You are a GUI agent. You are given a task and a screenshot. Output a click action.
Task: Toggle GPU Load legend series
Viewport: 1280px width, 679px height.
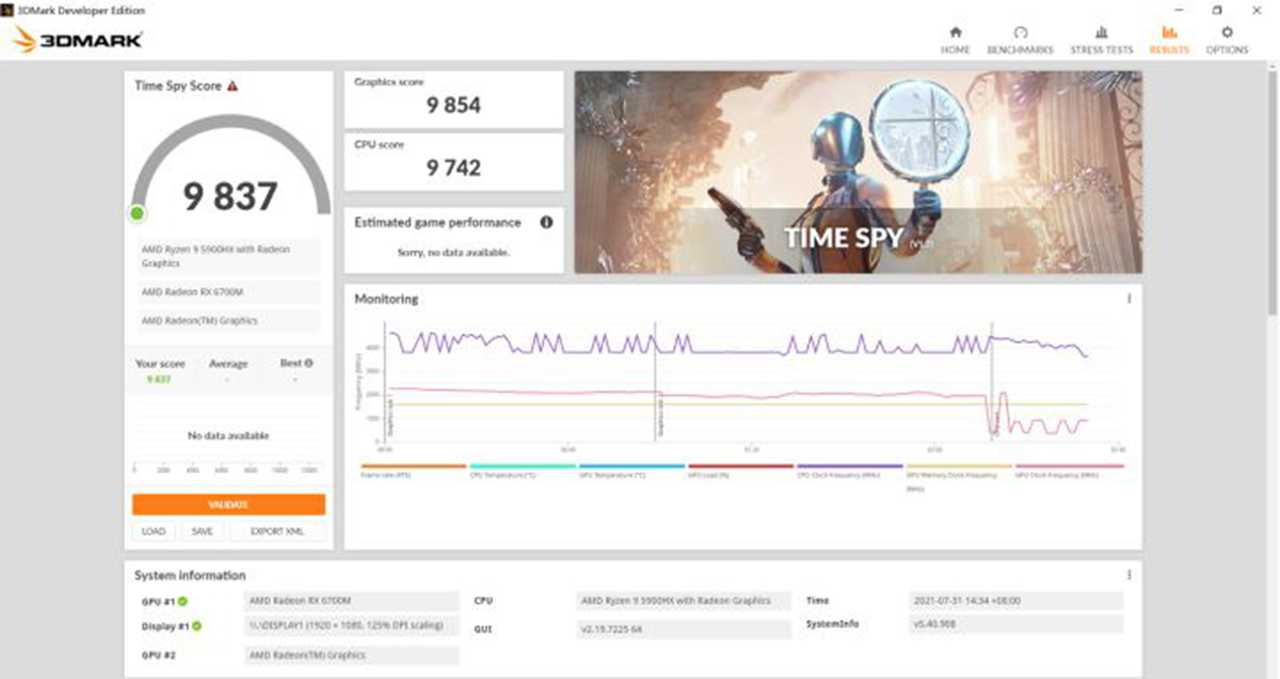click(x=740, y=468)
